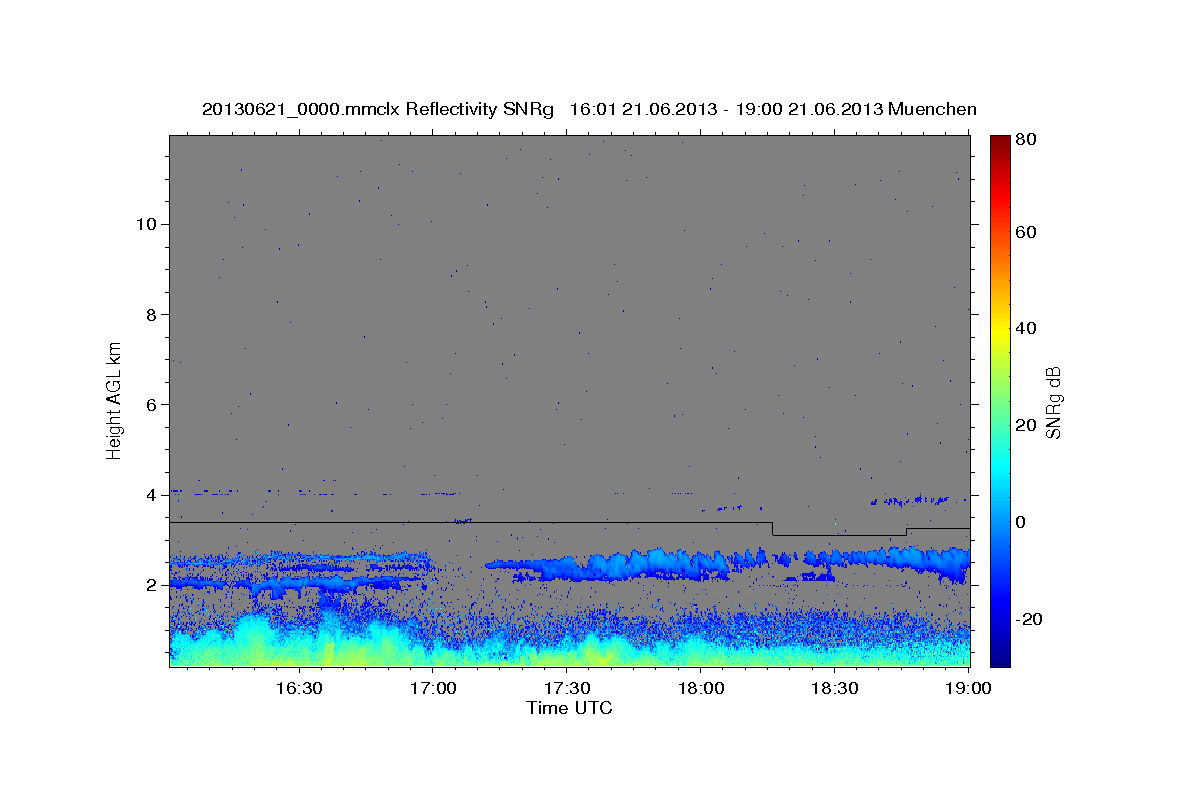
Task: Click the 19:00 time tick label
Action: 968,688
